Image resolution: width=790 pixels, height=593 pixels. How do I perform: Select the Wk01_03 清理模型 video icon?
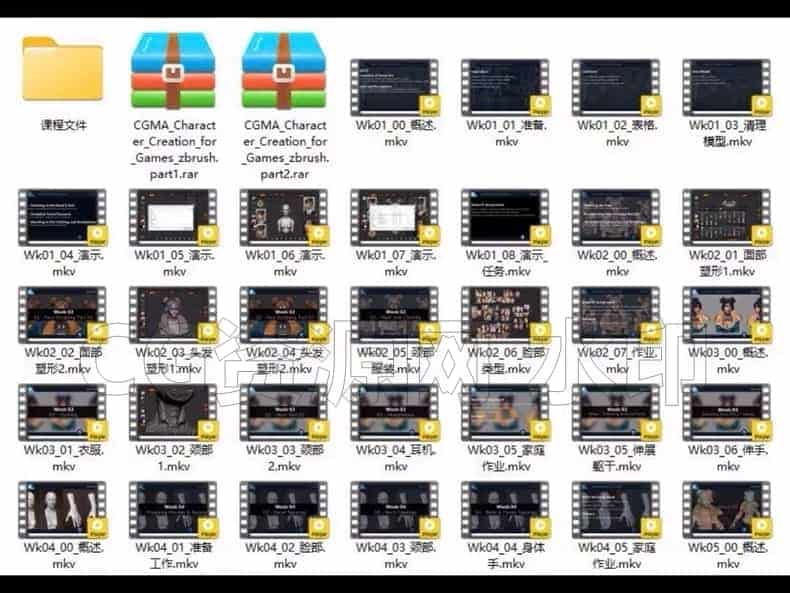coord(728,88)
